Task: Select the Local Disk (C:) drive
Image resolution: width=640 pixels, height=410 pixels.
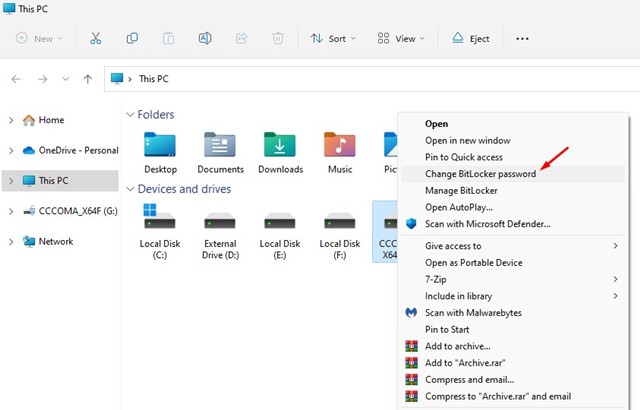Action: [x=160, y=220]
